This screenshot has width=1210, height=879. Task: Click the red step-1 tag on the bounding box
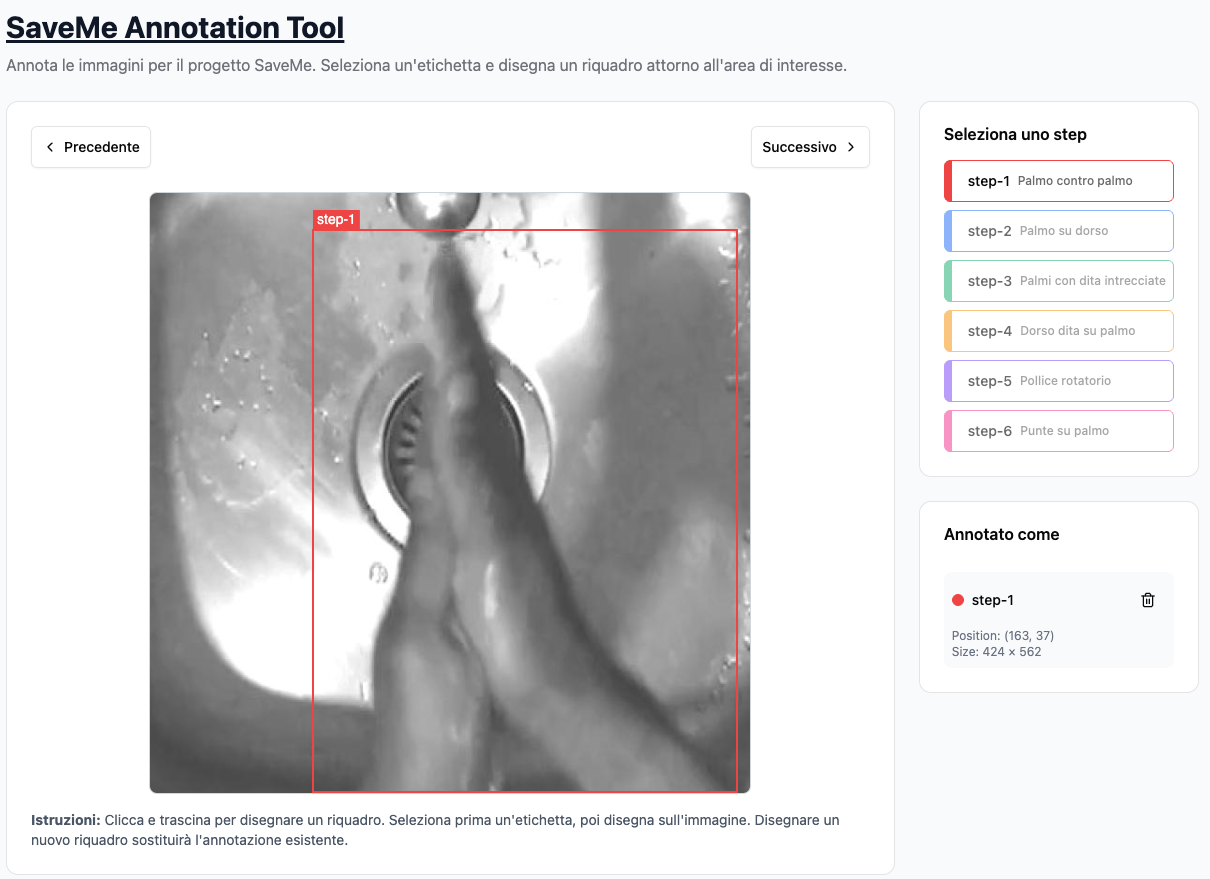(x=336, y=220)
